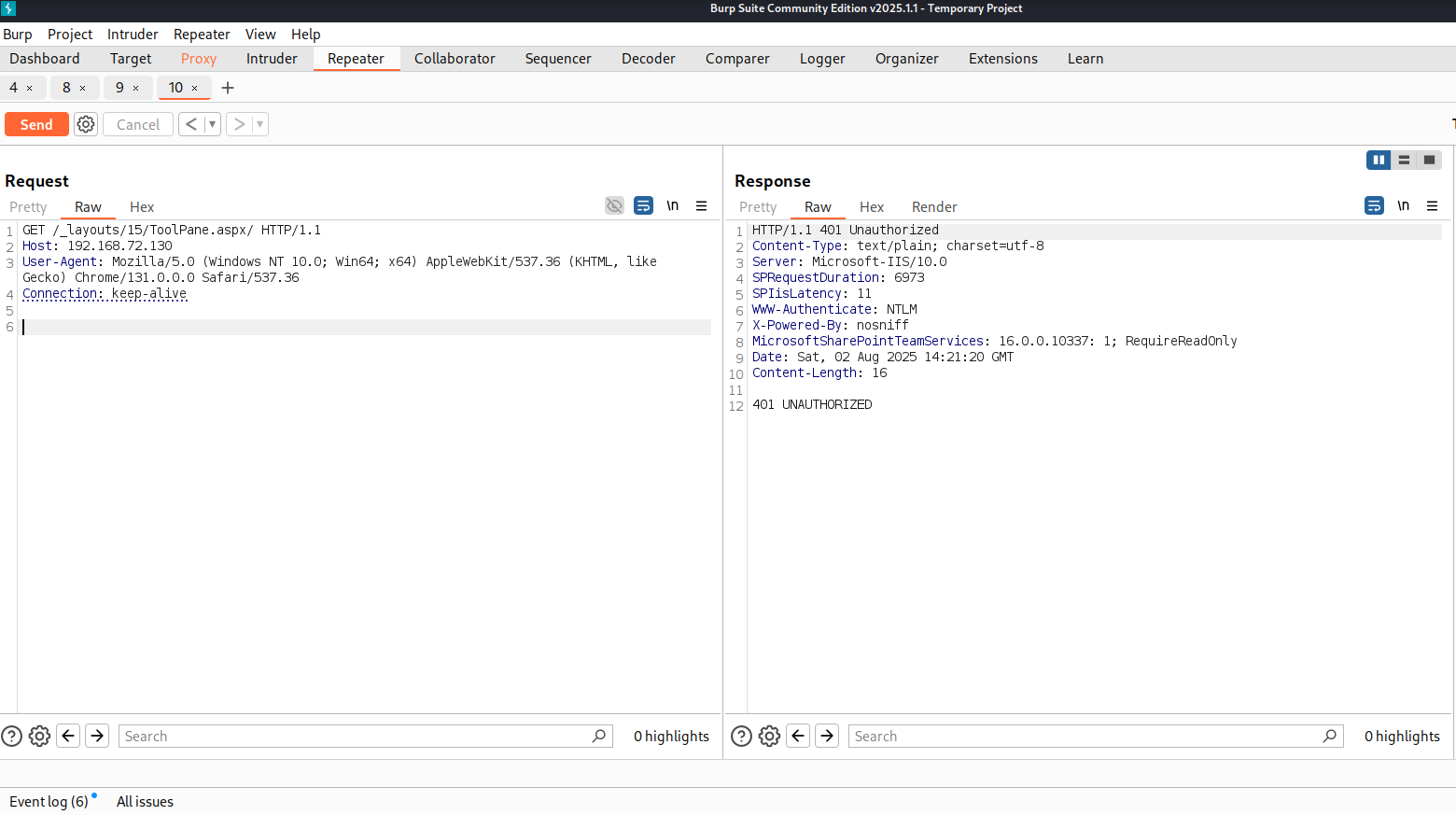Close Repeater tab 8
Viewport: 1456px width, 815px height.
(x=82, y=88)
